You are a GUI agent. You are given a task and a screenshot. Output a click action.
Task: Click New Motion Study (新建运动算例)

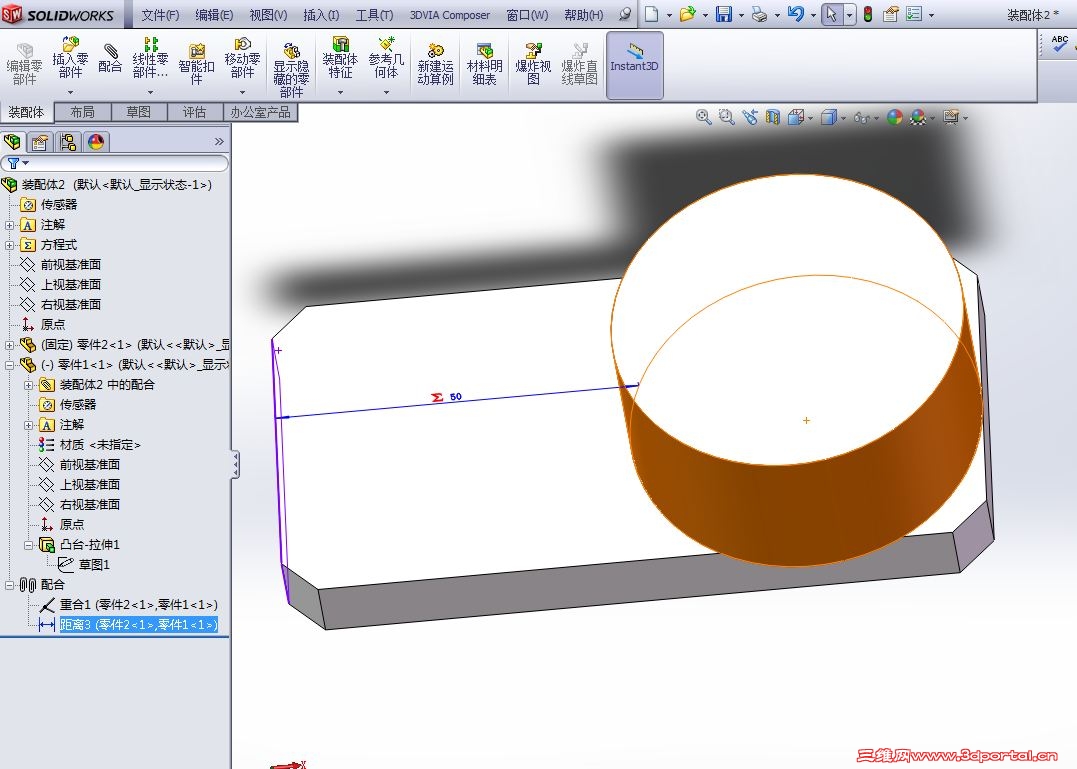click(x=435, y=64)
